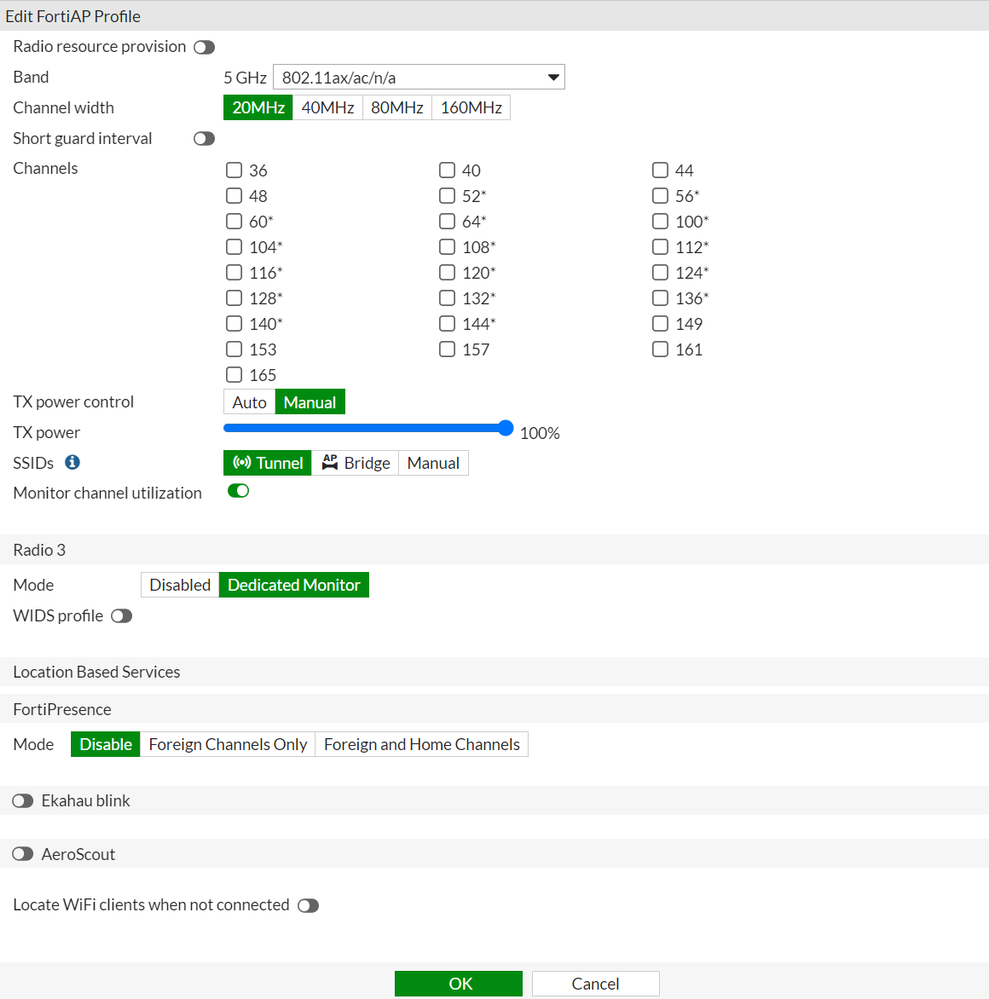Check channel 112* checkbox
Viewport: 989px width, 999px height.
[x=660, y=247]
